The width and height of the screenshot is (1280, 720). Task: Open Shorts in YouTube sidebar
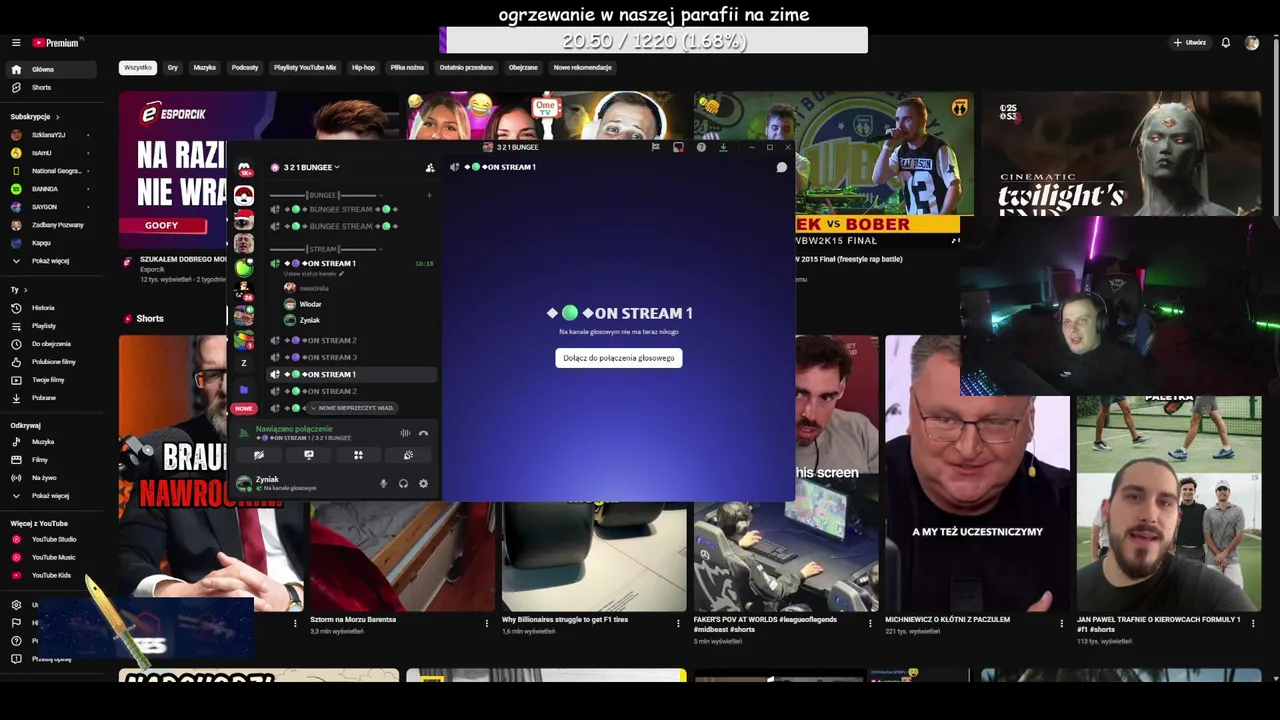click(x=52, y=87)
